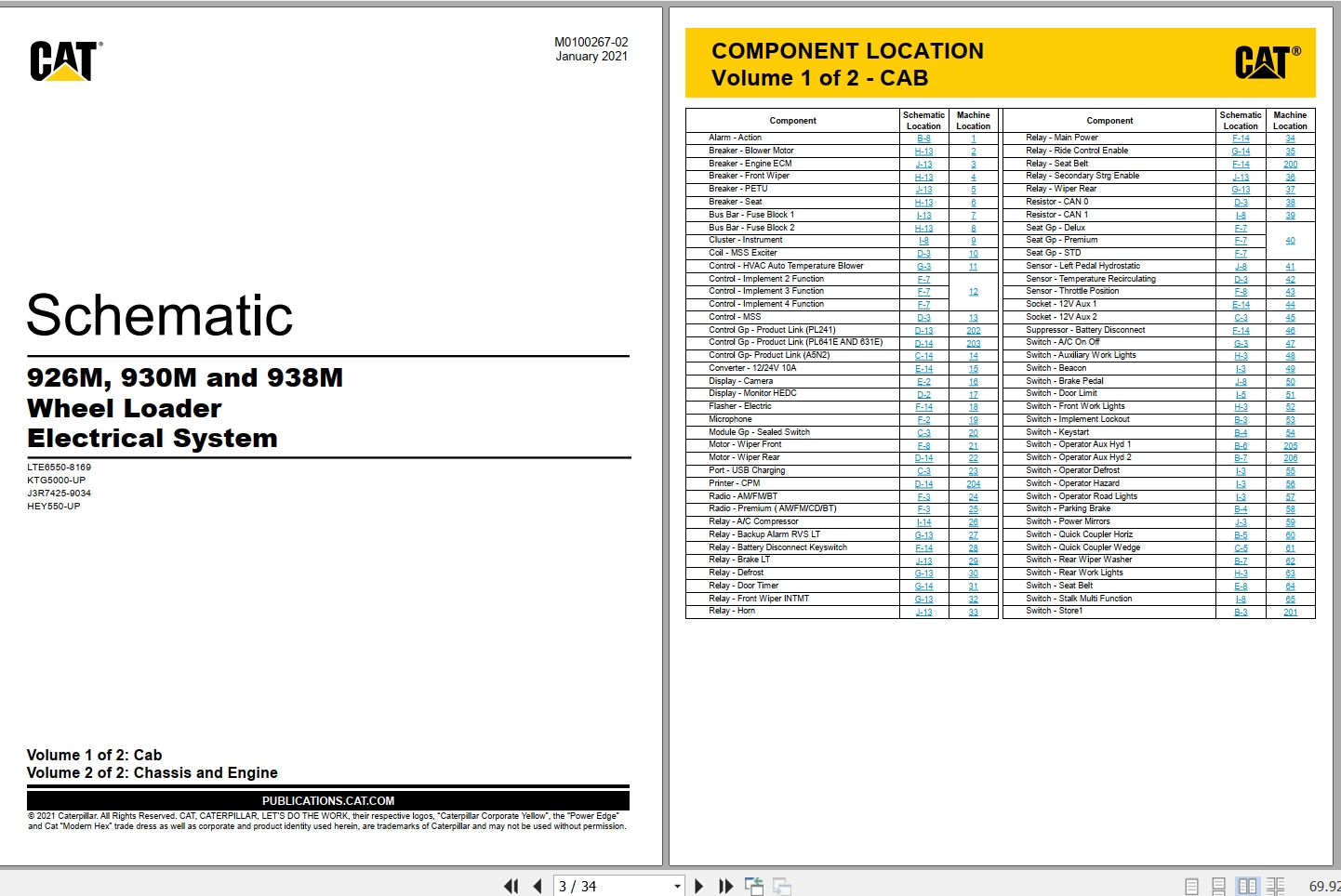The width and height of the screenshot is (1341, 896).
Task: Click the zoom percentage value 69.92
Action: pos(1324,887)
